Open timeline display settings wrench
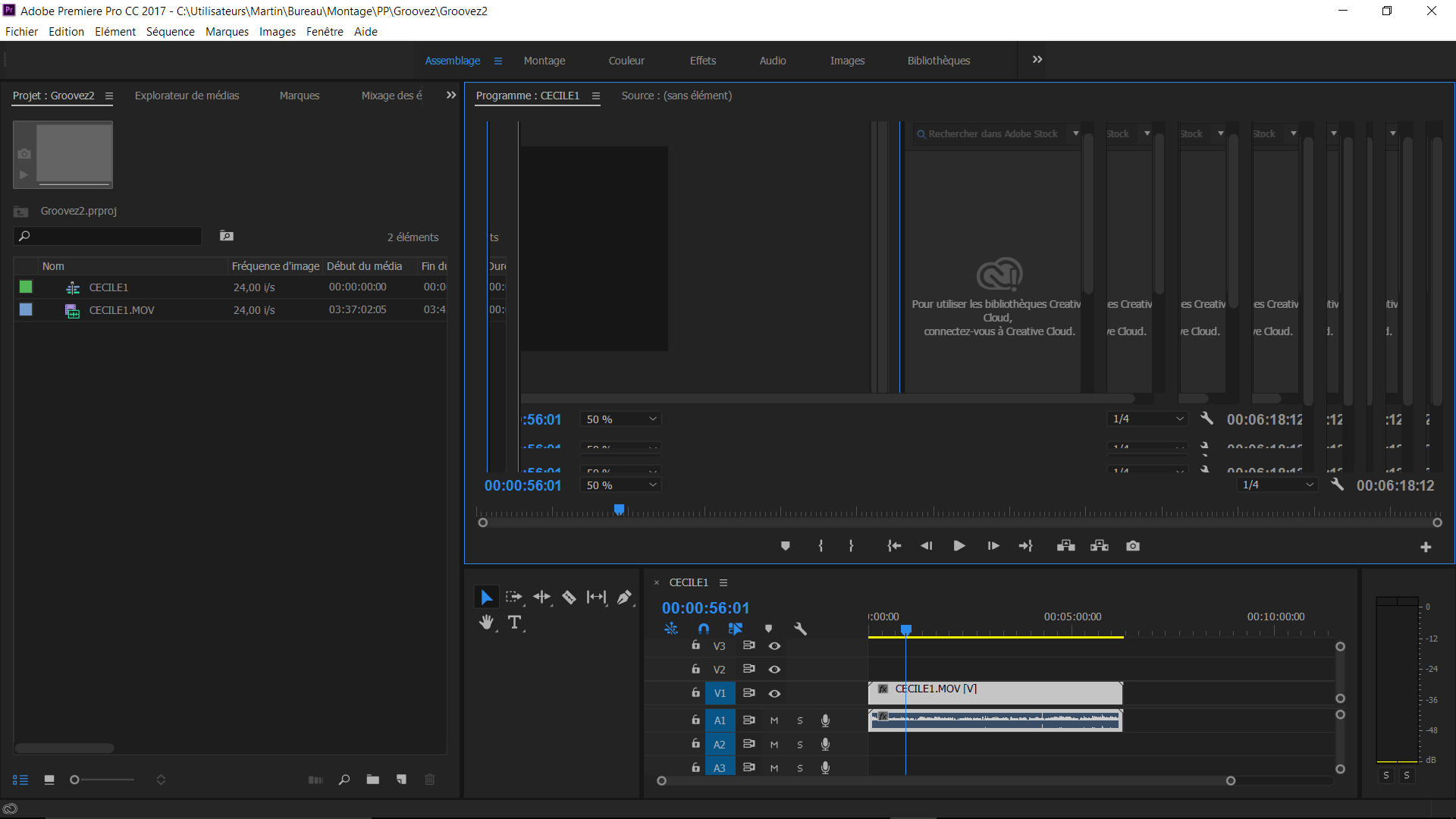Image resolution: width=1456 pixels, height=819 pixels. pos(801,629)
